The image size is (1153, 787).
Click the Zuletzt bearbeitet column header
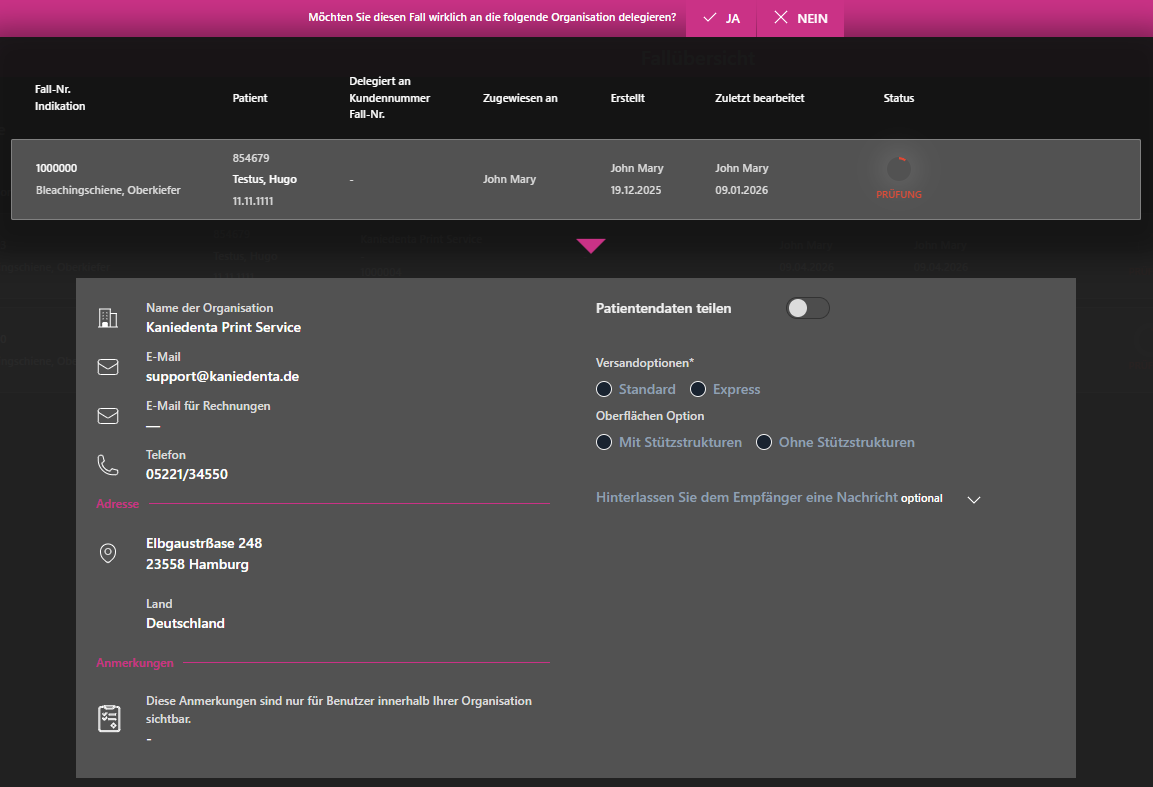click(x=759, y=98)
